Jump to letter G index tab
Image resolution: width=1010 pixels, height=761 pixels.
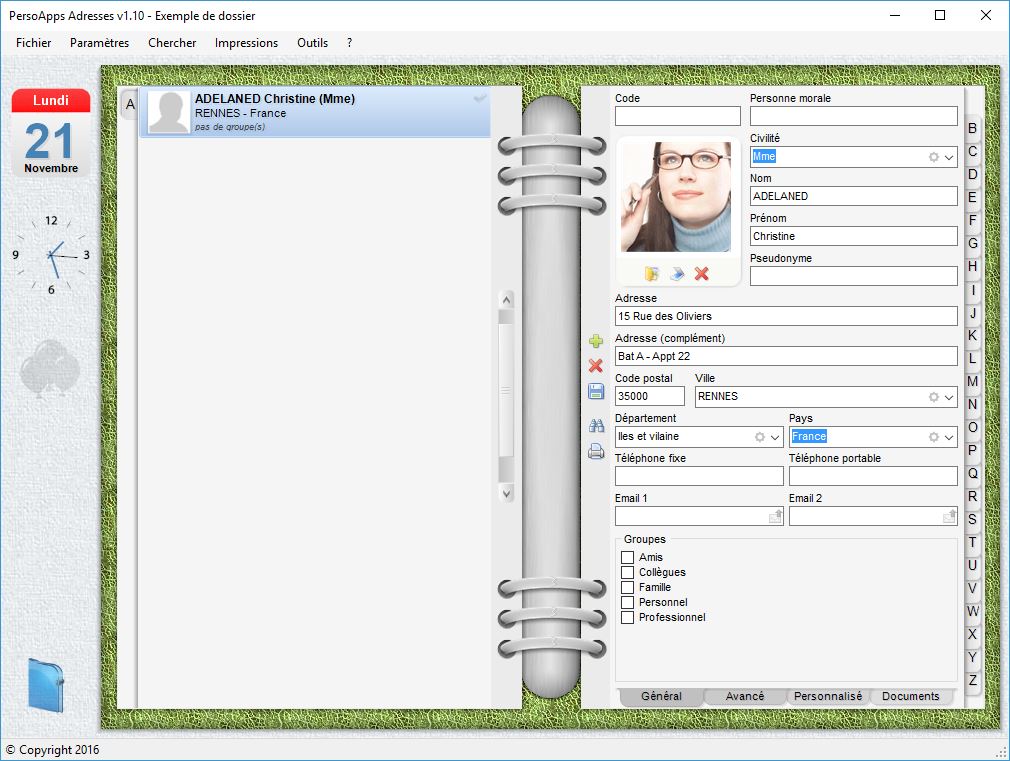click(973, 244)
